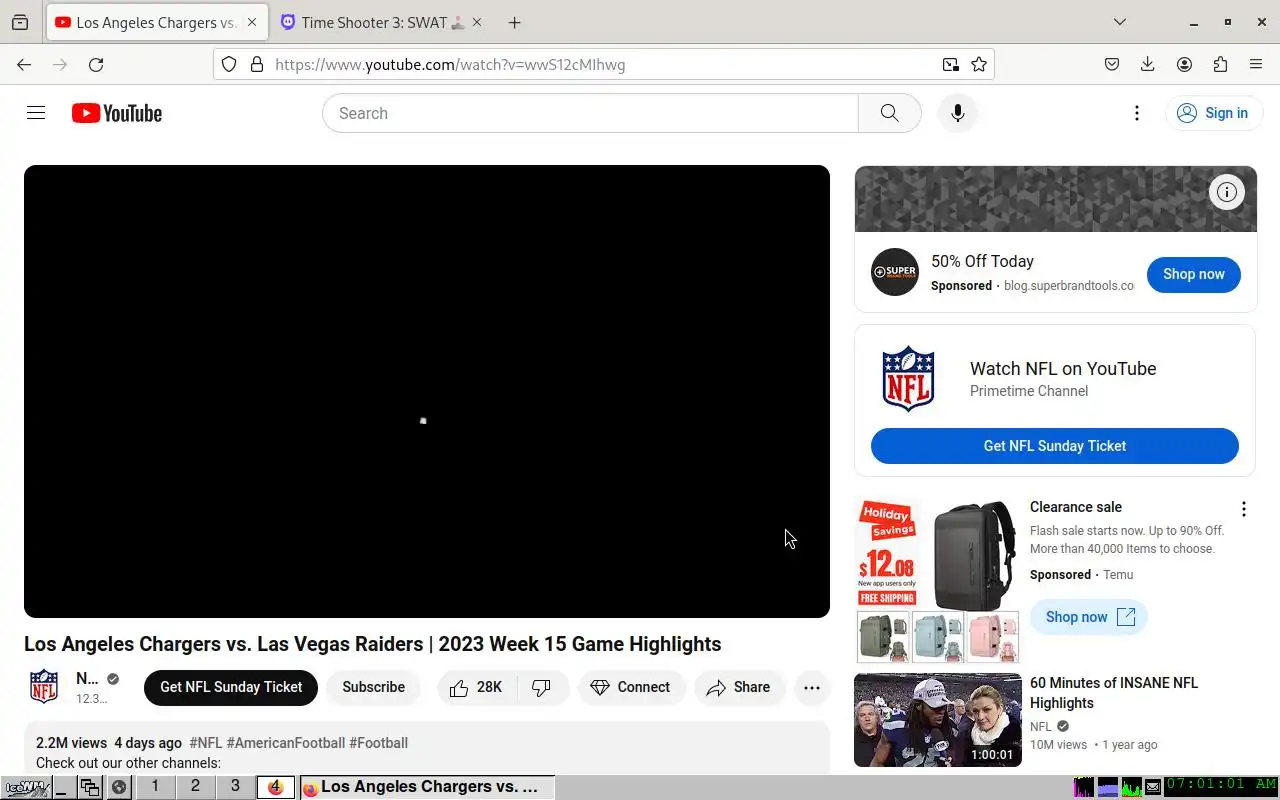The image size is (1280, 800).
Task: Open the Firefox account icon
Action: (1184, 64)
